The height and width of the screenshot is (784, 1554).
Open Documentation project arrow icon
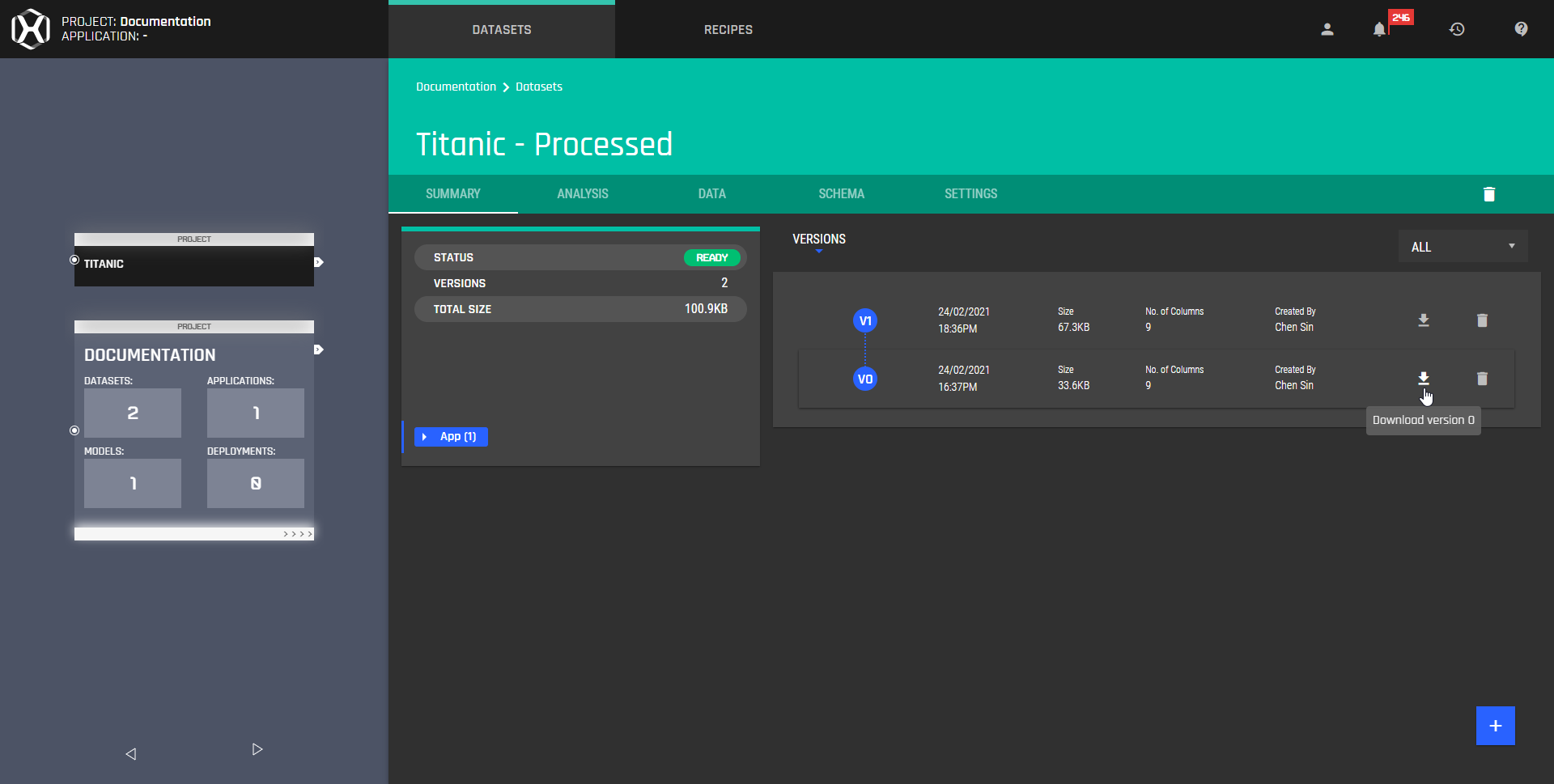pyautogui.click(x=319, y=350)
